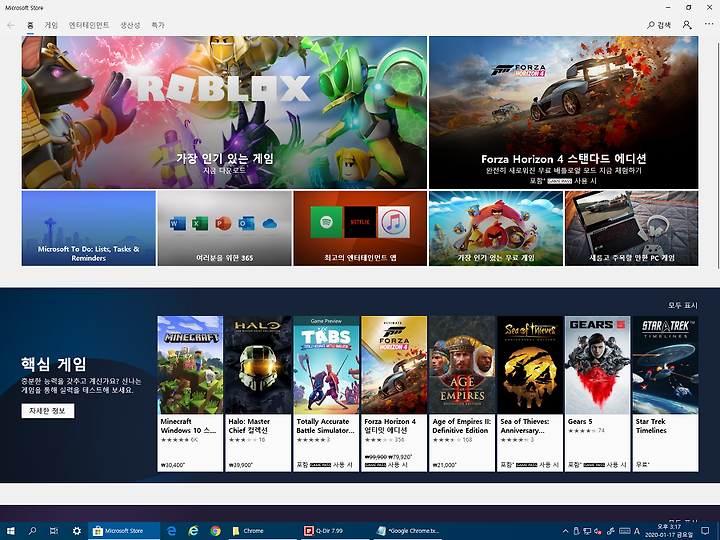Open Task View on the taskbar
The width and height of the screenshot is (720, 540).
click(x=54, y=531)
